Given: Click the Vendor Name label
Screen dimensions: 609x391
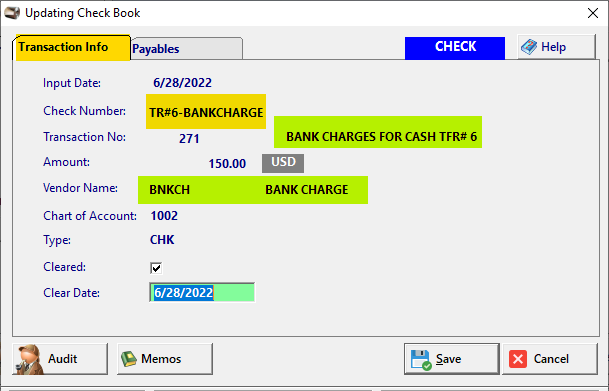Looking at the screenshot, I should [80, 188].
